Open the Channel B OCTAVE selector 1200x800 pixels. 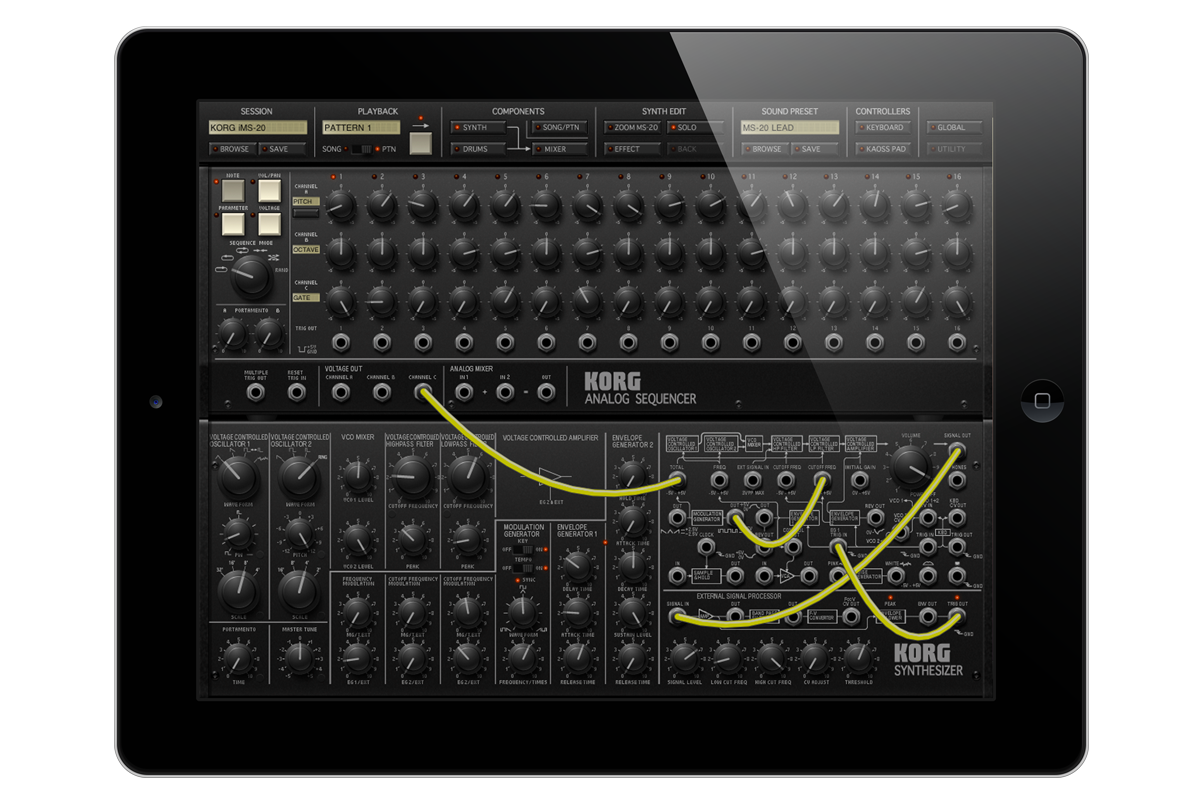305,249
